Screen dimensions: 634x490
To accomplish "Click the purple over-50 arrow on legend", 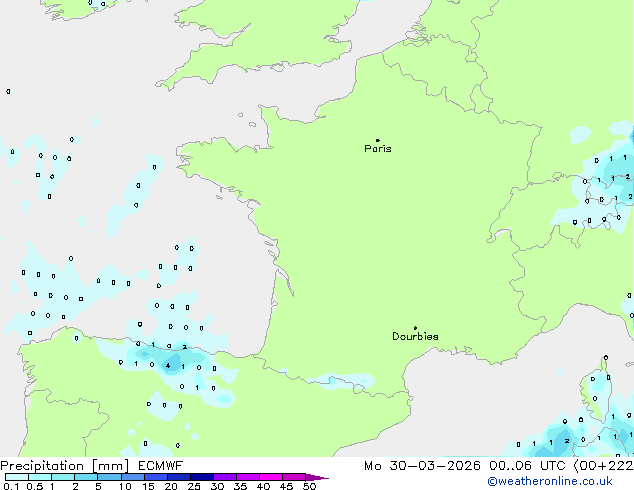I will point(317,477).
